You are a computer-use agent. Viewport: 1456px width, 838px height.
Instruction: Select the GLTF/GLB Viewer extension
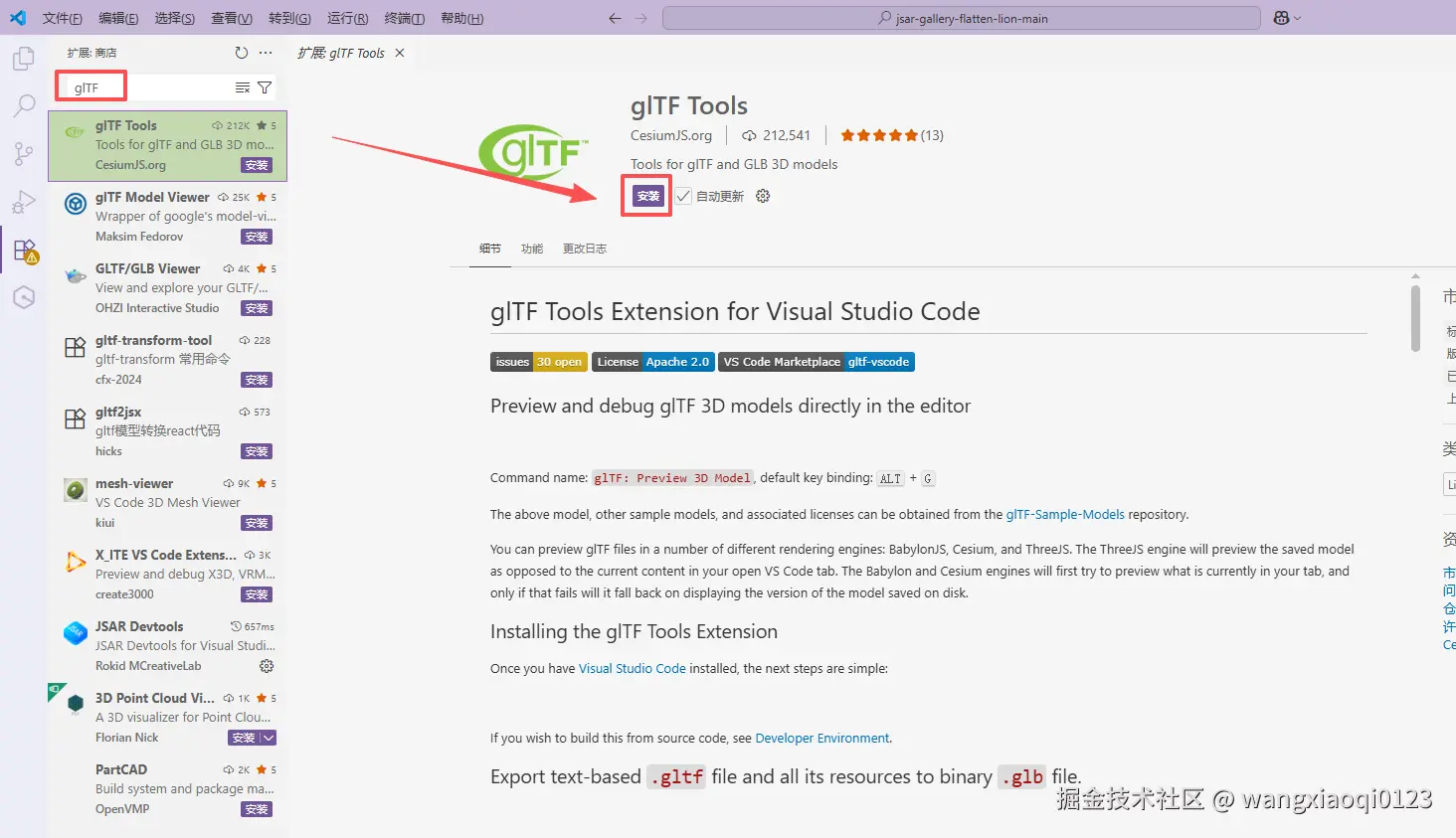pos(167,288)
